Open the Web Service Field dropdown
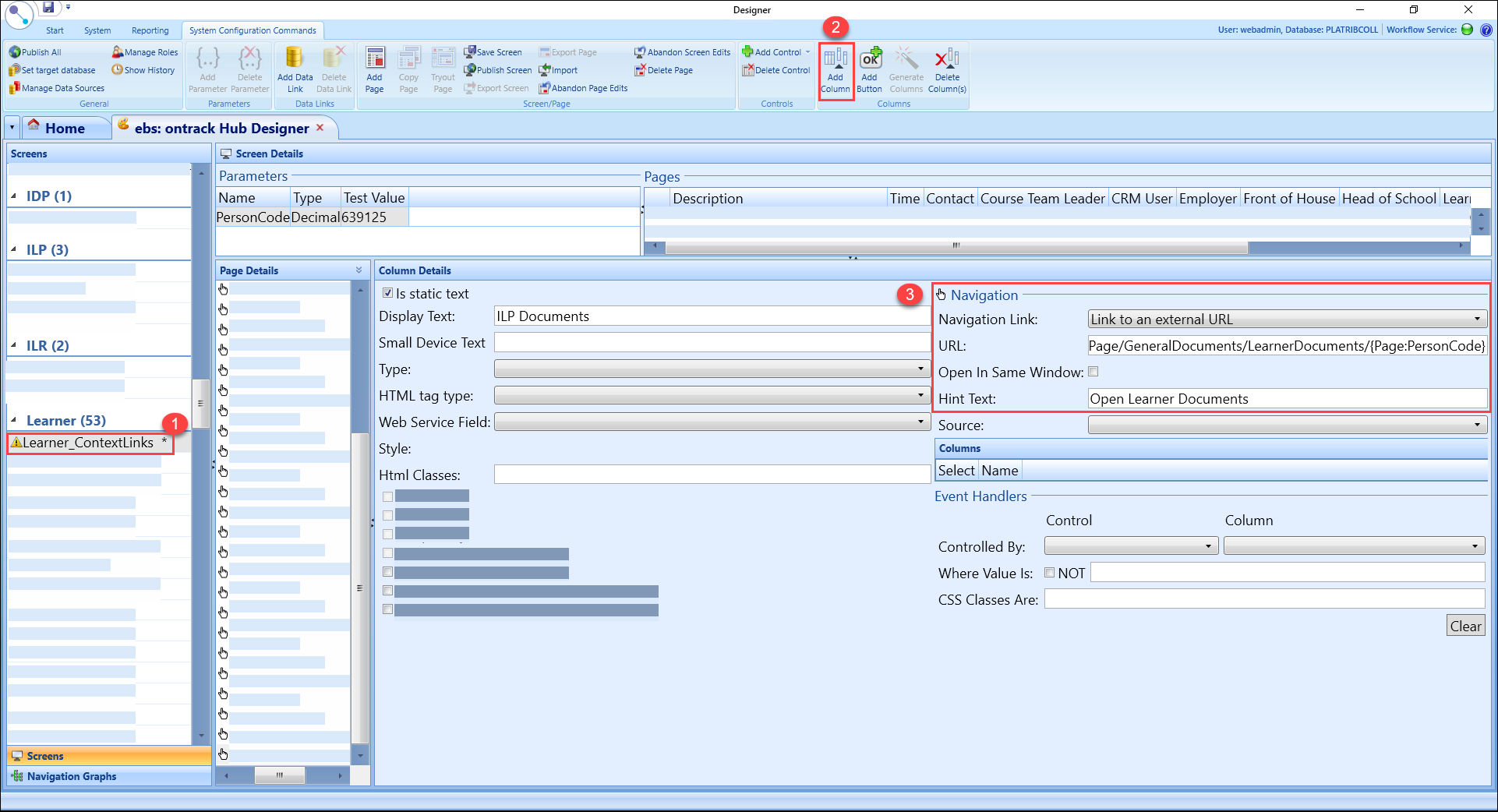 pyautogui.click(x=920, y=422)
